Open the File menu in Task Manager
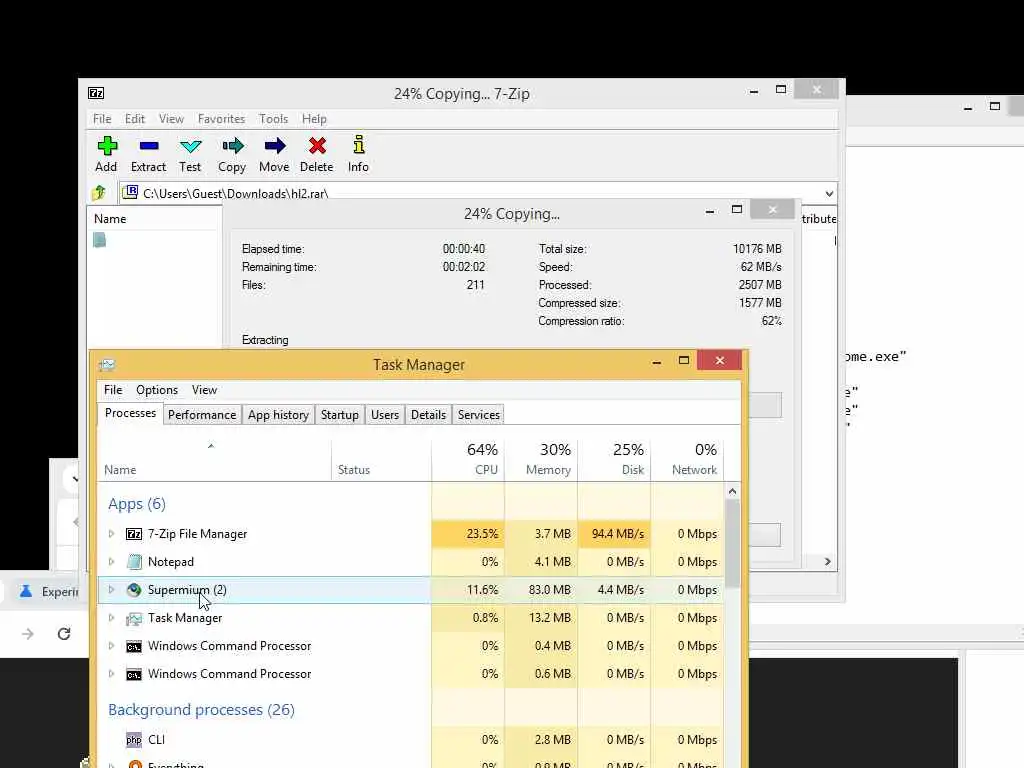1024x768 pixels. click(113, 390)
